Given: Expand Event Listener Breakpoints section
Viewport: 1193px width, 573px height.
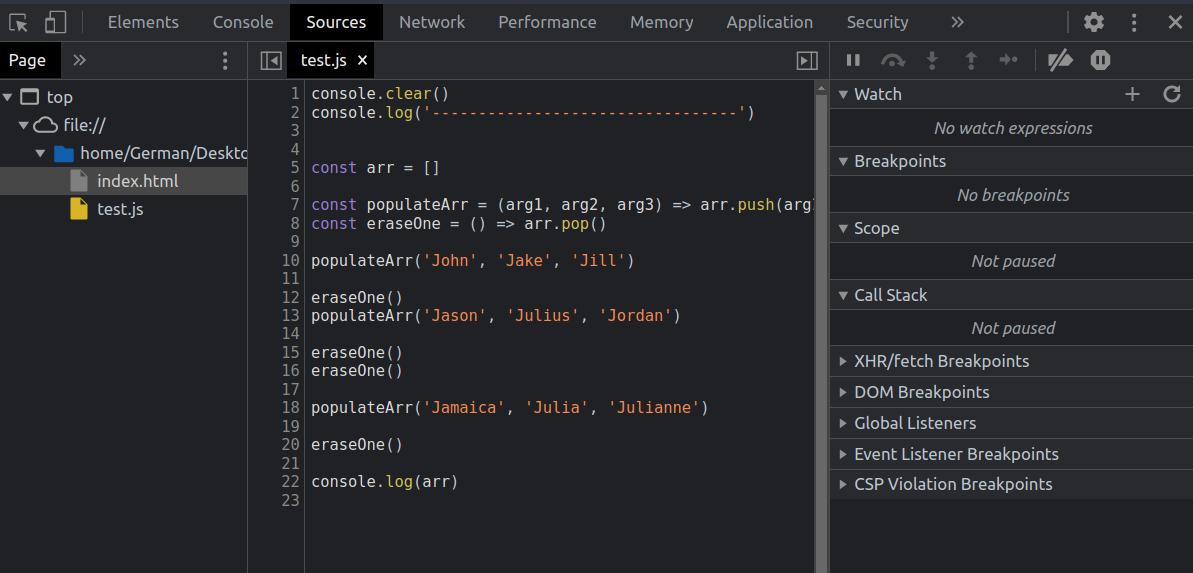Looking at the screenshot, I should 955,454.
